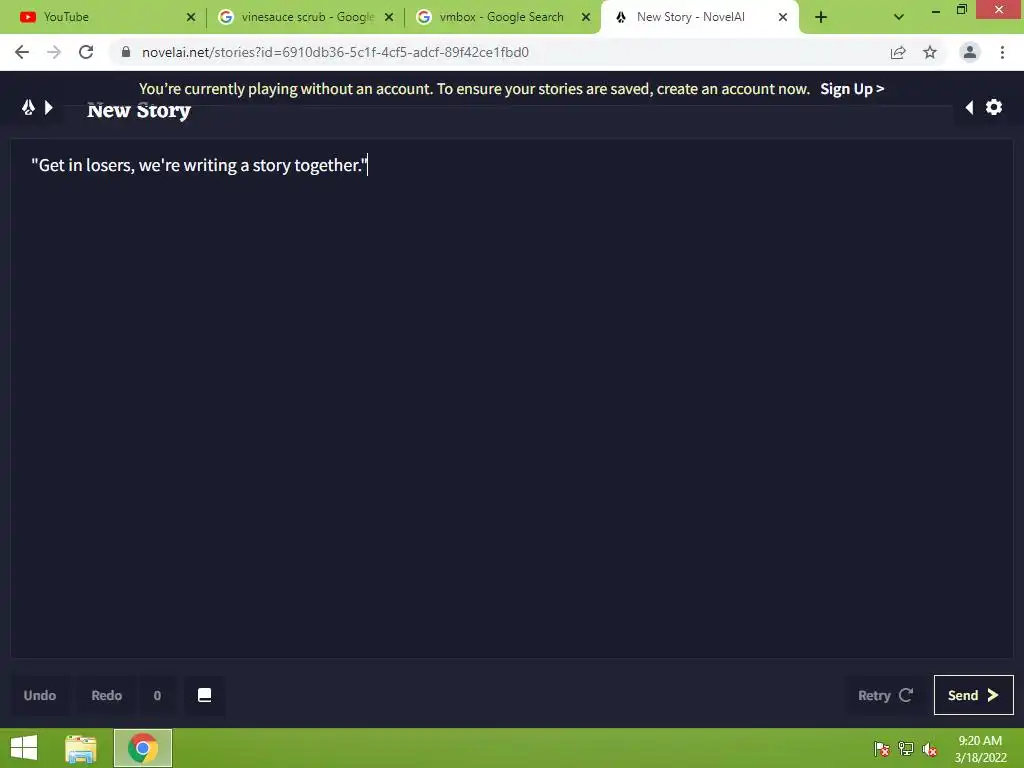Close the vinesauce scrub tab
1024x768 pixels.
389,17
